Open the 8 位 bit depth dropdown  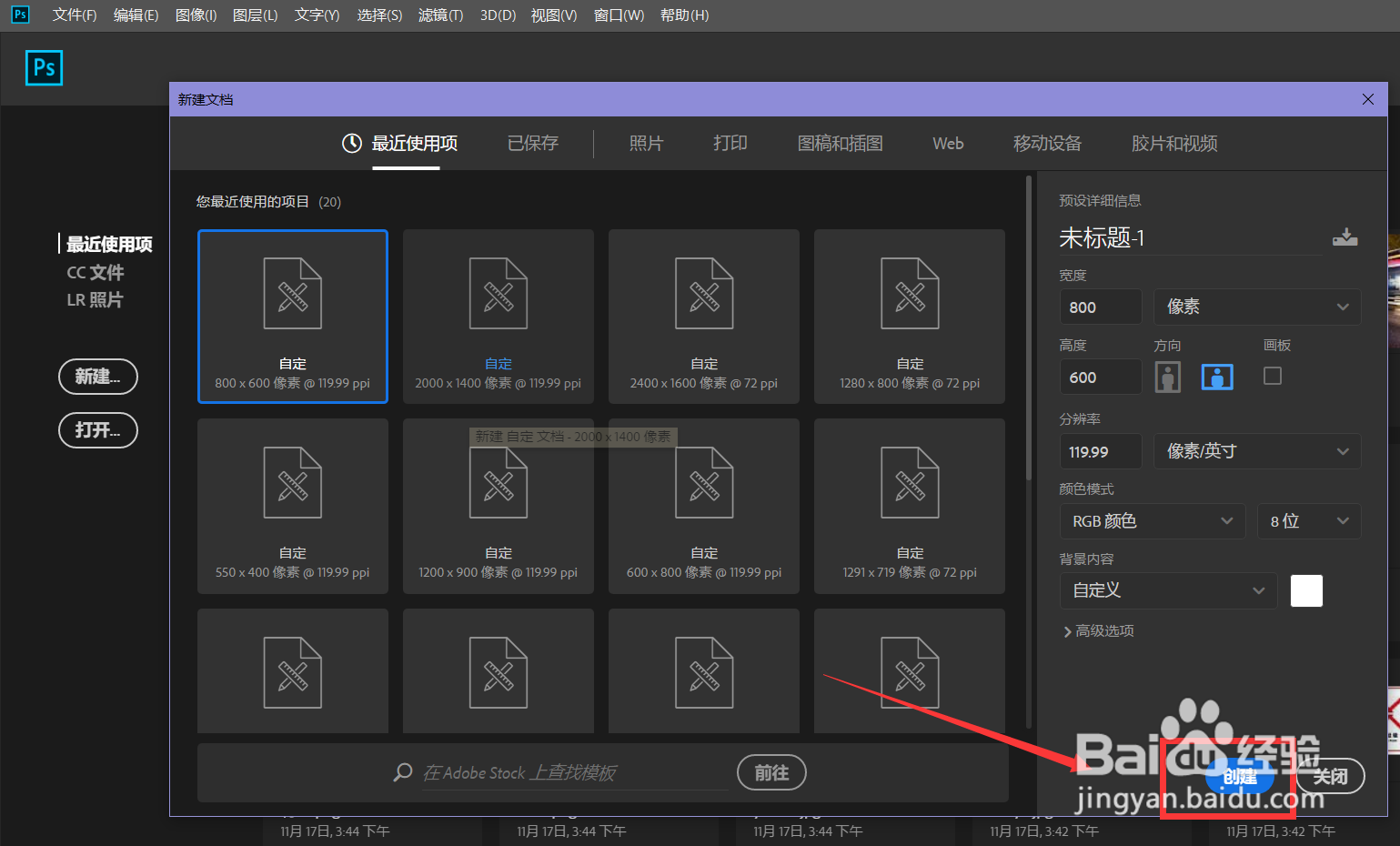[1309, 521]
